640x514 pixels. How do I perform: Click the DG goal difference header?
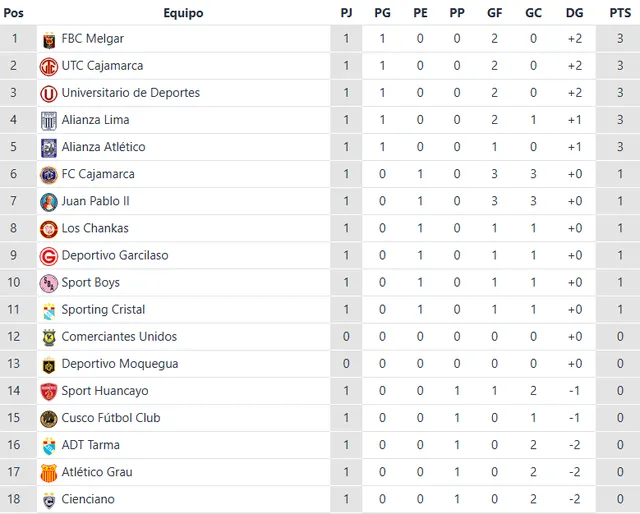(574, 13)
